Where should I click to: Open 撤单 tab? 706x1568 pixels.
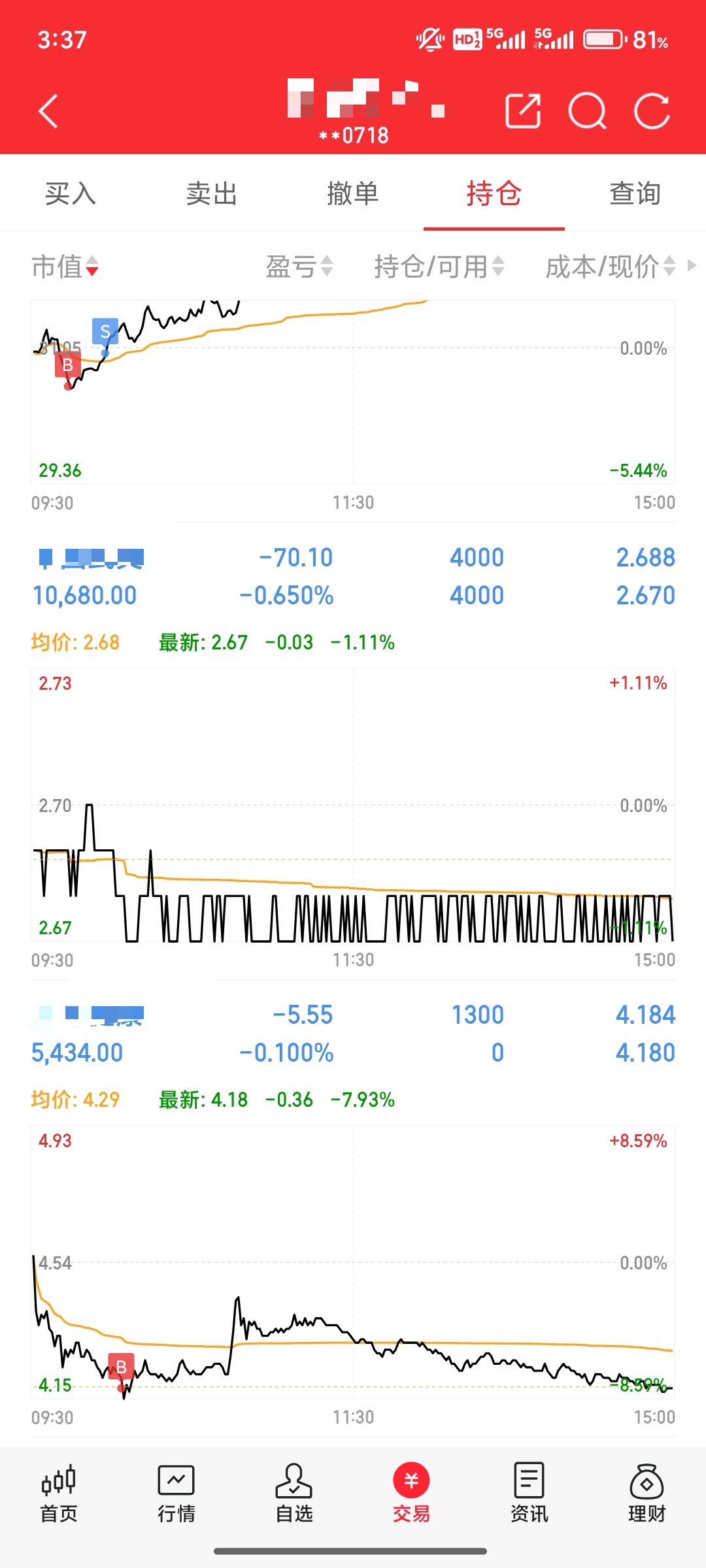(x=353, y=193)
